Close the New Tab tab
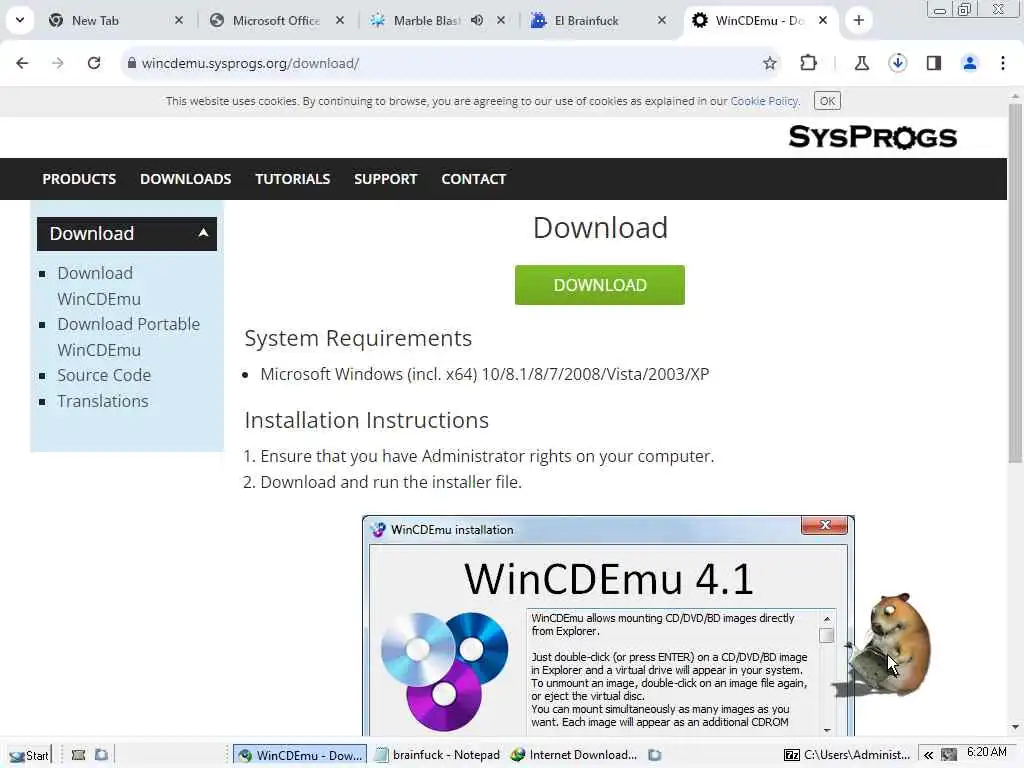The width and height of the screenshot is (1024, 768). point(179,20)
